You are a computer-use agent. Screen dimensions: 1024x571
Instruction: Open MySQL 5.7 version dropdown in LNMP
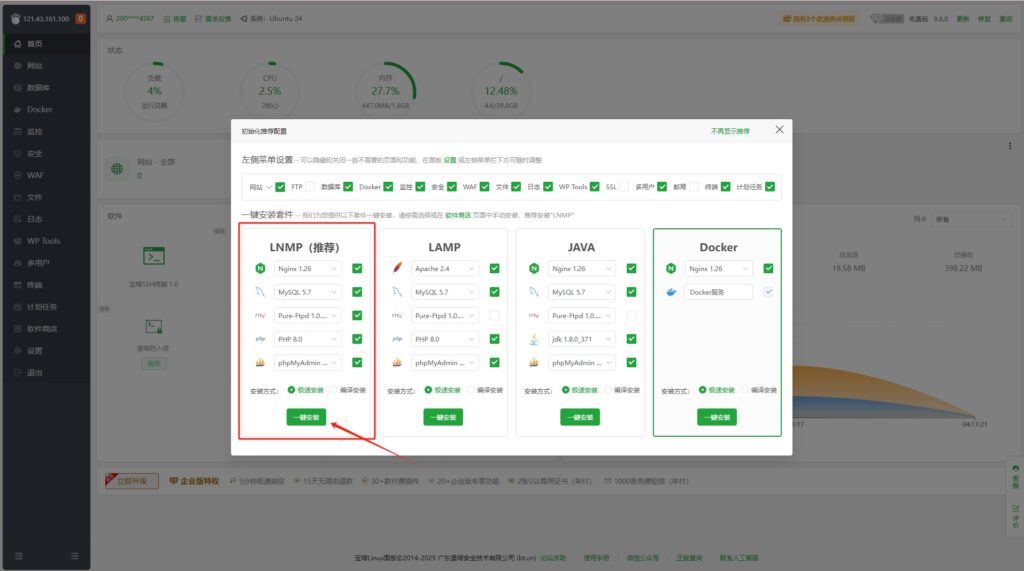click(308, 292)
